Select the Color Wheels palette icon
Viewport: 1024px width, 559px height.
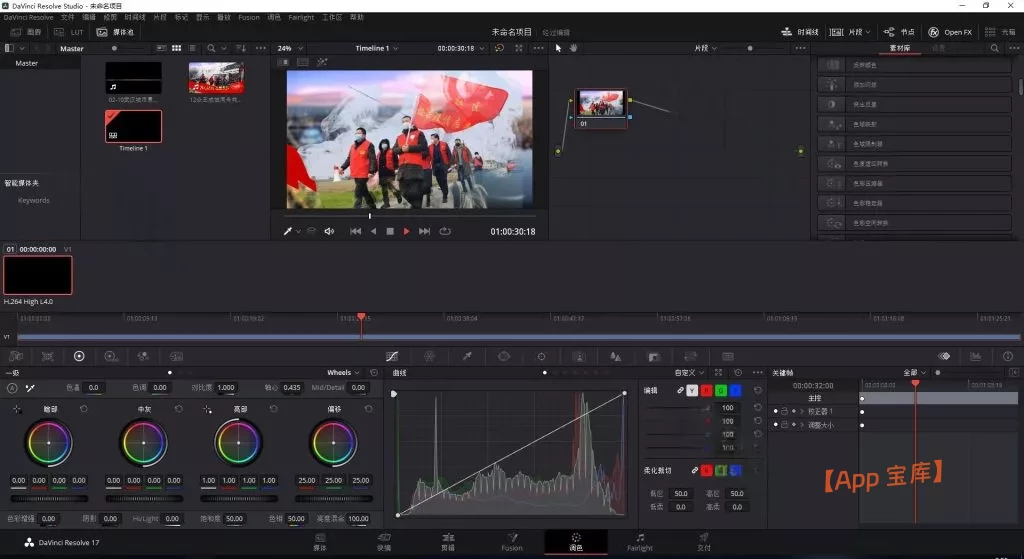[x=79, y=356]
